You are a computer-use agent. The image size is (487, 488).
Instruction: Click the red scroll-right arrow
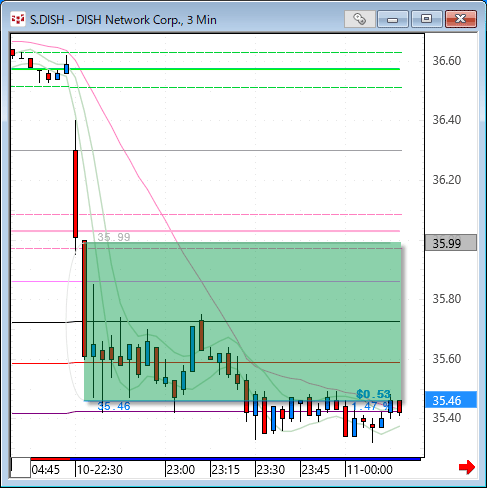pos(467,467)
